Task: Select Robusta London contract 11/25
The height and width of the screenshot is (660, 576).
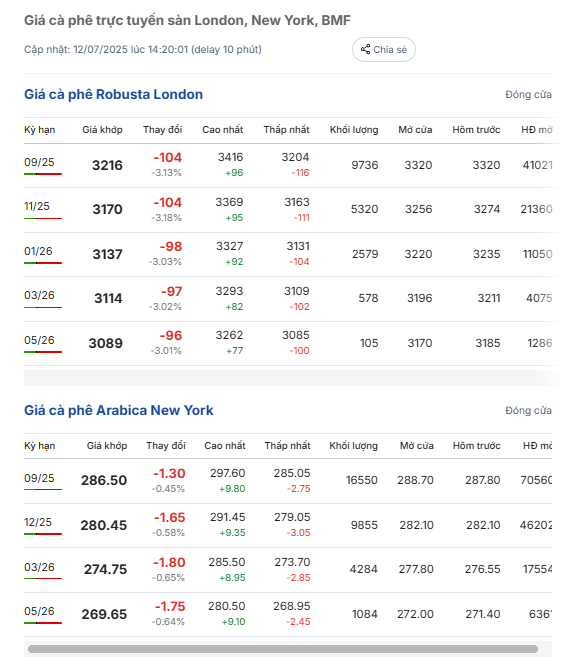Action: tap(37, 206)
